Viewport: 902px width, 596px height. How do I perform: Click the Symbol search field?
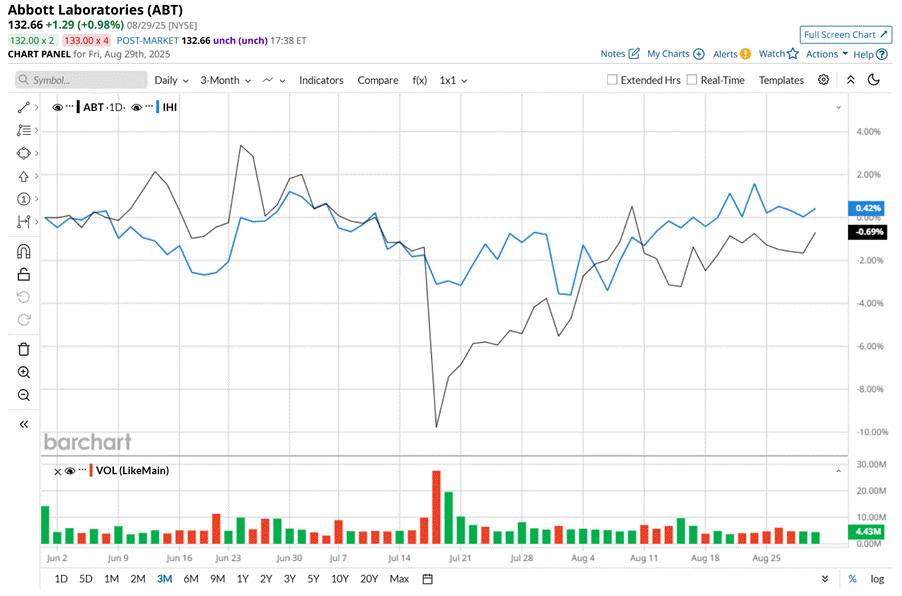tap(81, 80)
